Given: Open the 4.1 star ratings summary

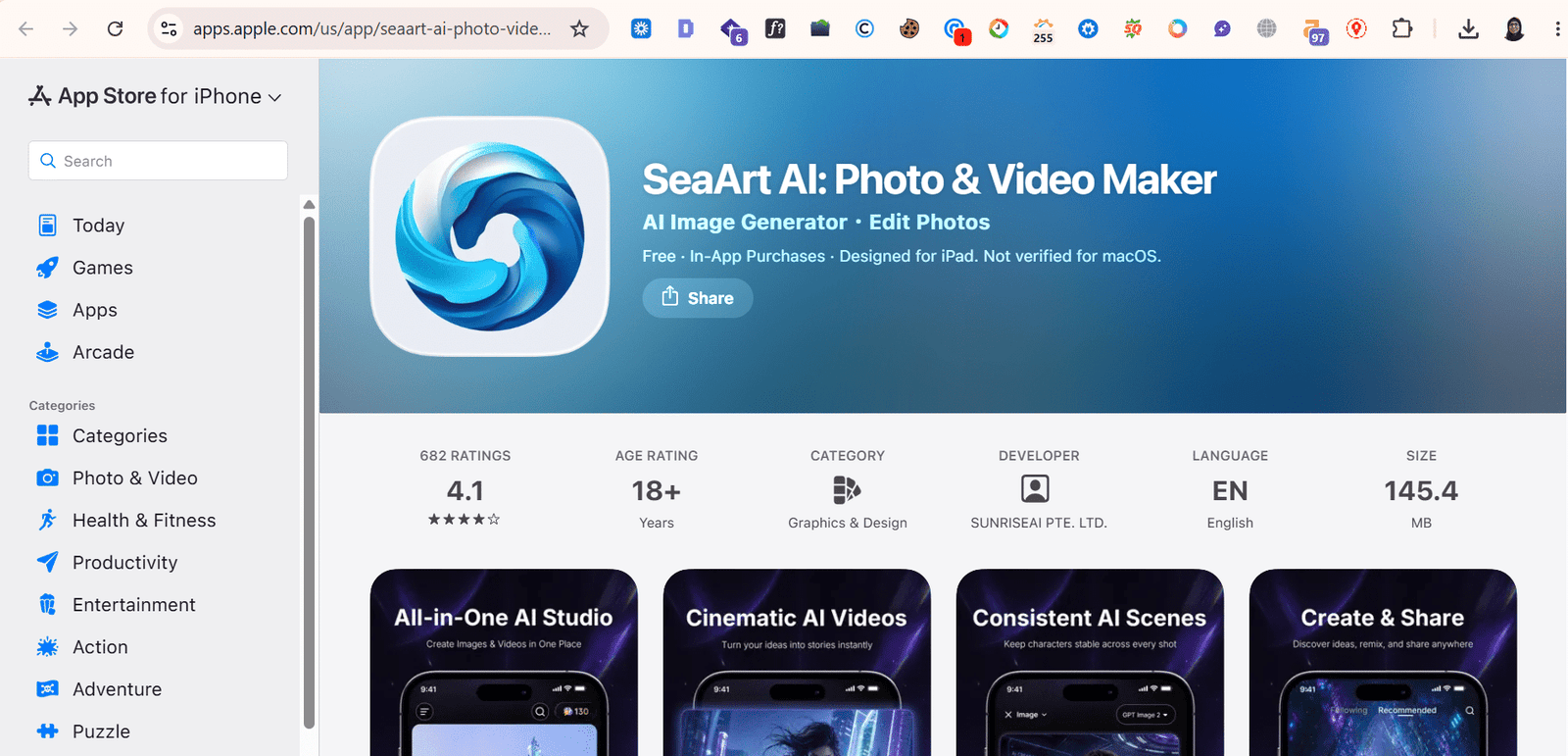Looking at the screenshot, I should pyautogui.click(x=465, y=489).
